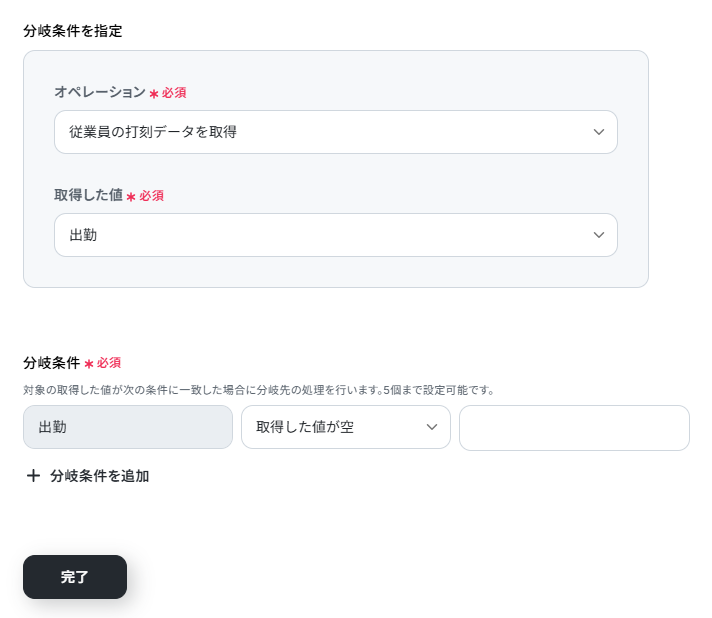Click the 完了 button
712x618 pixels.
click(75, 577)
